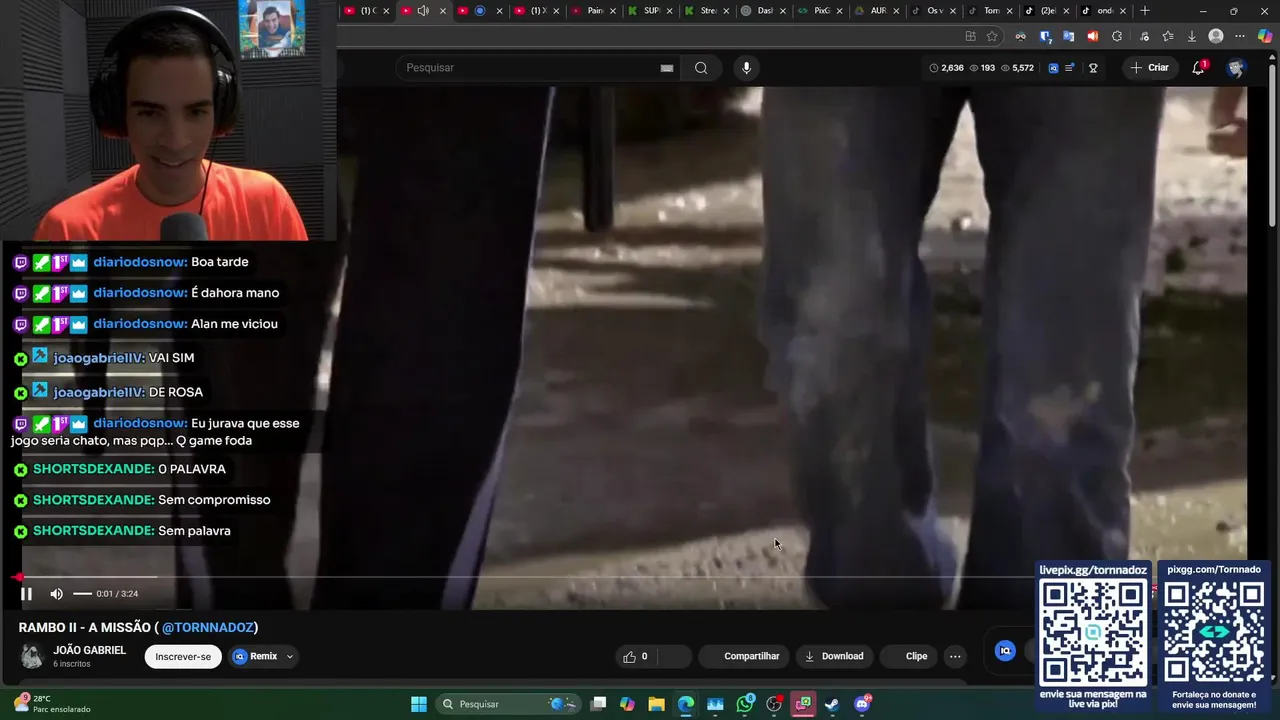Open browser profile icon in toolbar
This screenshot has height=720, width=1280.
coord(1216,36)
